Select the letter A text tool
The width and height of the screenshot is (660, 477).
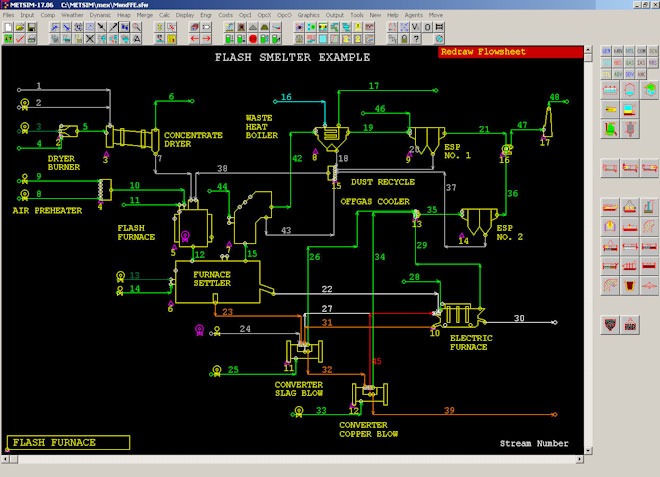(x=137, y=39)
